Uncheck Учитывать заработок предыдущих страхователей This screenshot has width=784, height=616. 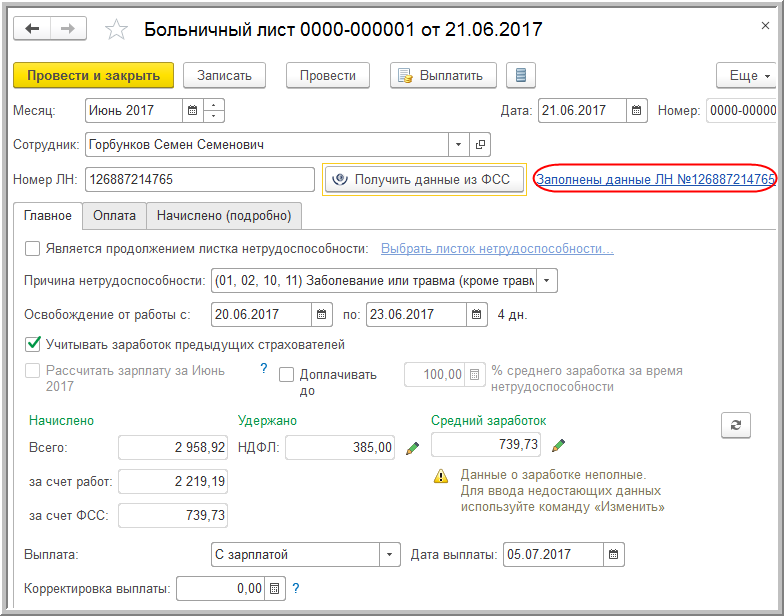coord(32,344)
